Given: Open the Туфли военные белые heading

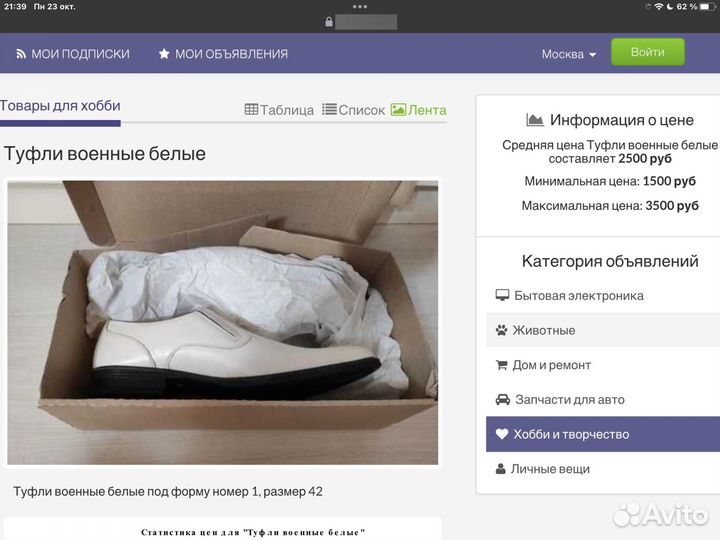Looking at the screenshot, I should click(x=105, y=153).
